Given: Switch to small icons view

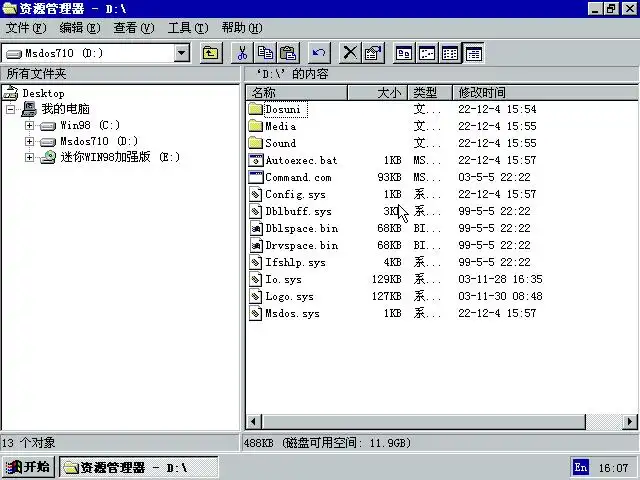Looking at the screenshot, I should tap(427, 53).
